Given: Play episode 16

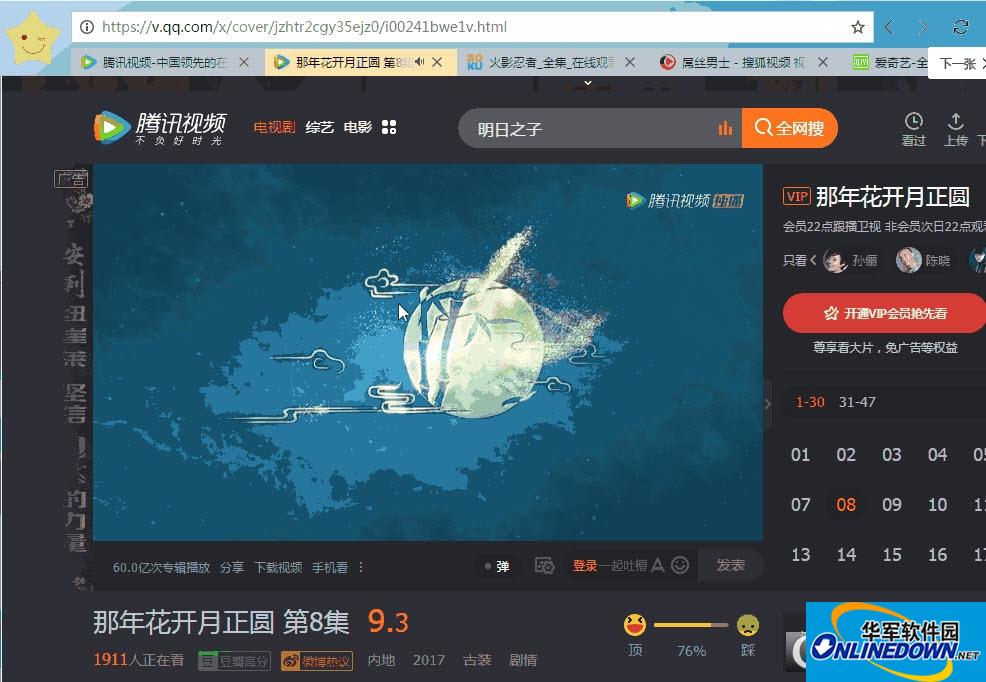Looking at the screenshot, I should pyautogui.click(x=937, y=555).
